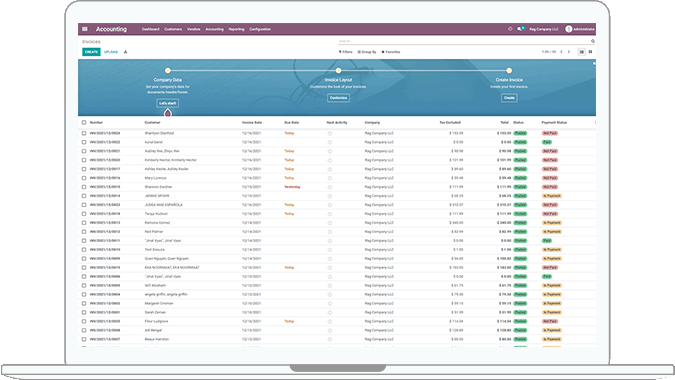Screen dimensions: 675x380
Task: Sort by the Invoice Date column header
Action: pos(252,123)
